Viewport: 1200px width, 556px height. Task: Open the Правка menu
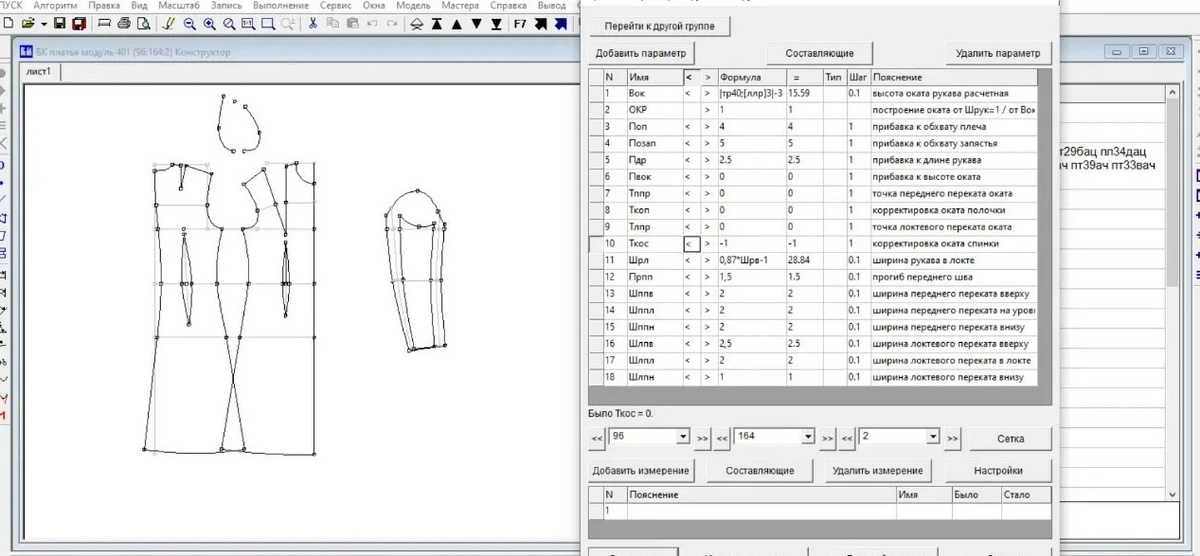pyautogui.click(x=104, y=5)
